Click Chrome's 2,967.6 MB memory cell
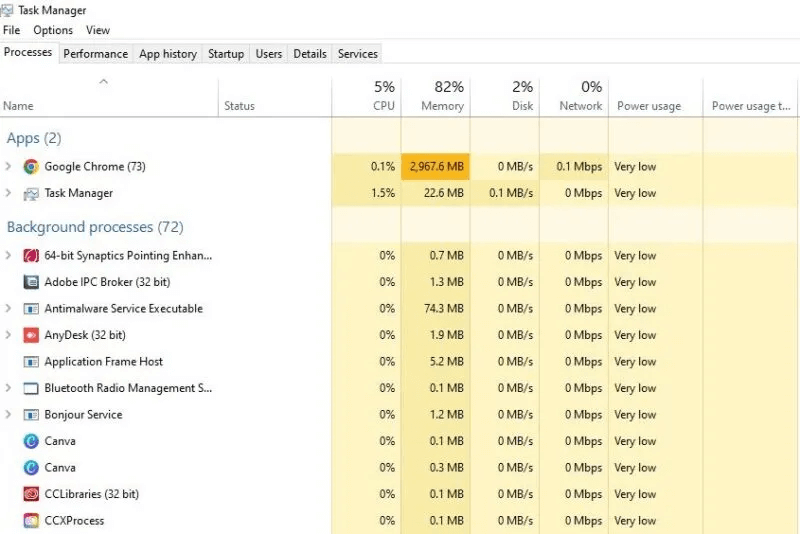Image resolution: width=800 pixels, height=534 pixels. click(x=436, y=166)
